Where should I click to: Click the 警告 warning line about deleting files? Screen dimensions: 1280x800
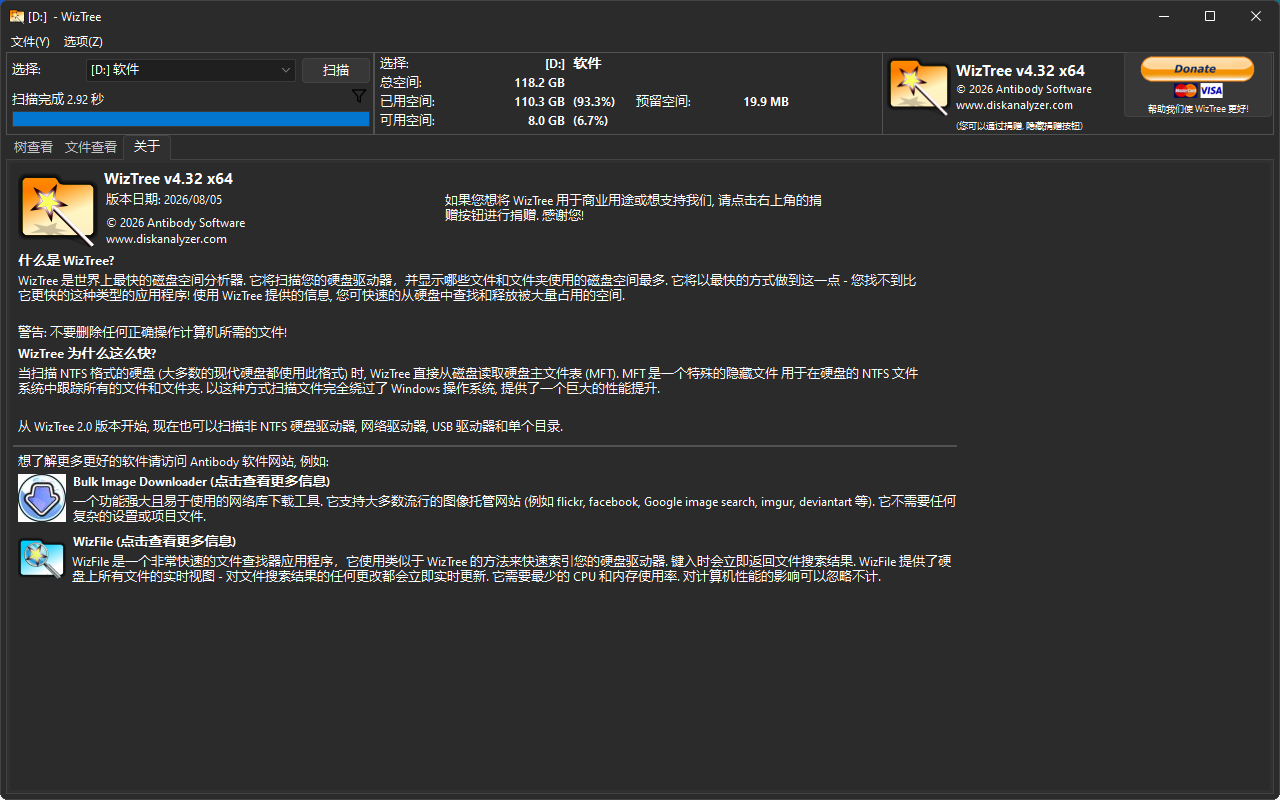(x=153, y=332)
